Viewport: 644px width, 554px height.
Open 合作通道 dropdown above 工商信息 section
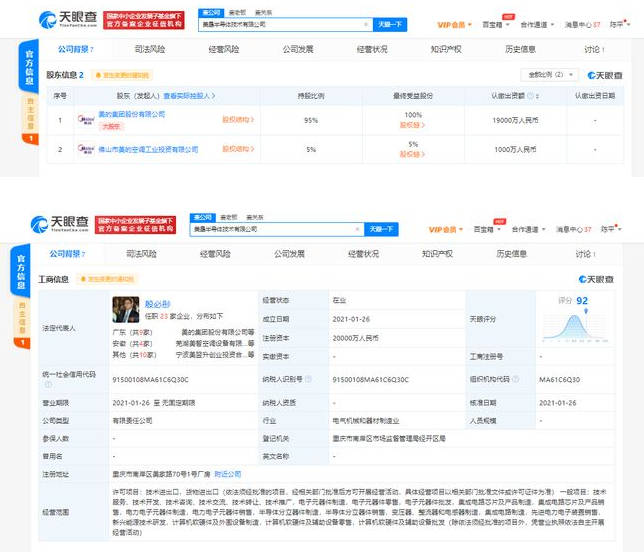coord(528,229)
